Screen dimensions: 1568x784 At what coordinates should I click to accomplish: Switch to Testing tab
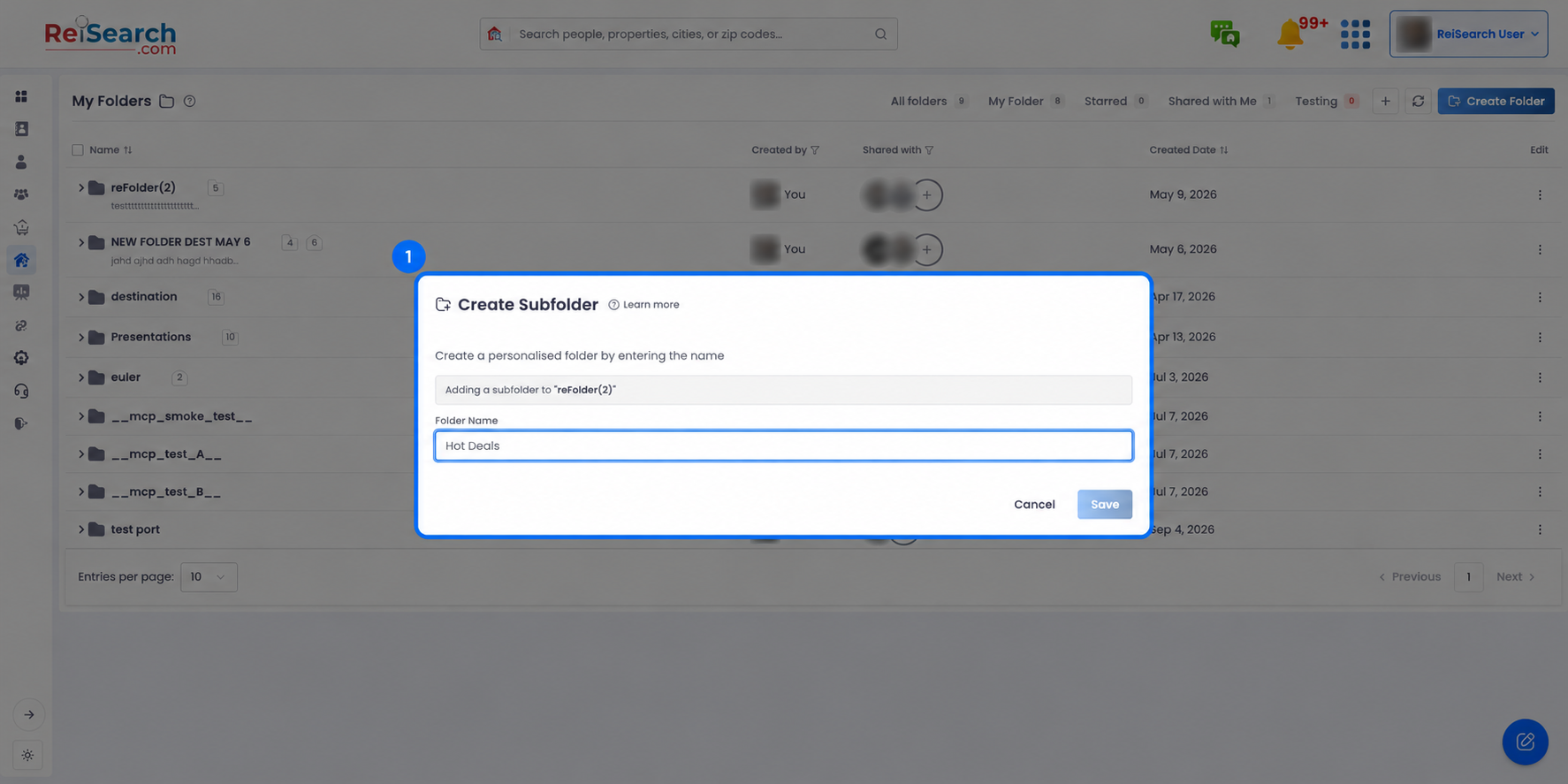(x=1326, y=101)
